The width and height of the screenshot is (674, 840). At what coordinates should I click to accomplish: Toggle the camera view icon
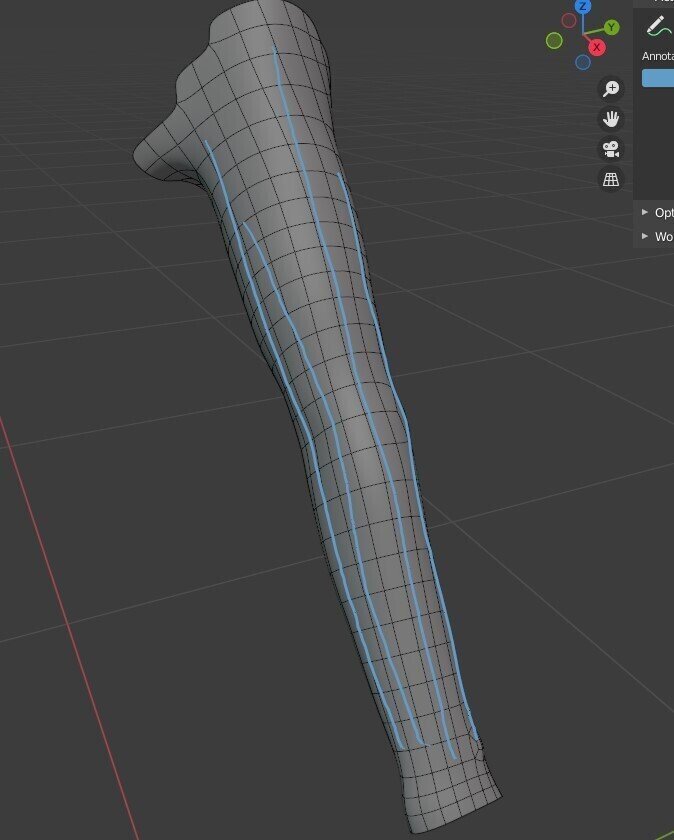(611, 149)
